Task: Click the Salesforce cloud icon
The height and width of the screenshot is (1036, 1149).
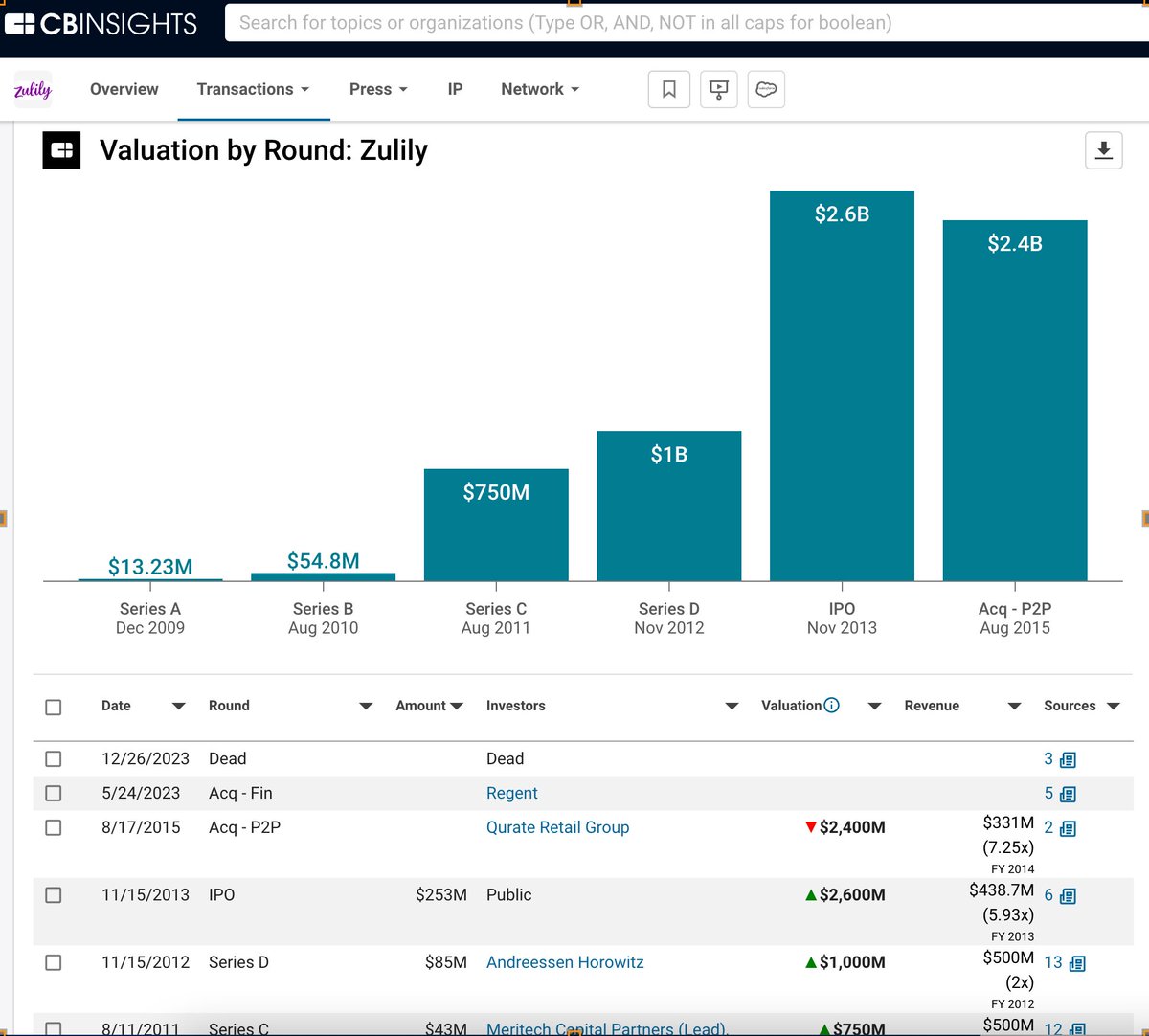Action: pyautogui.click(x=766, y=89)
